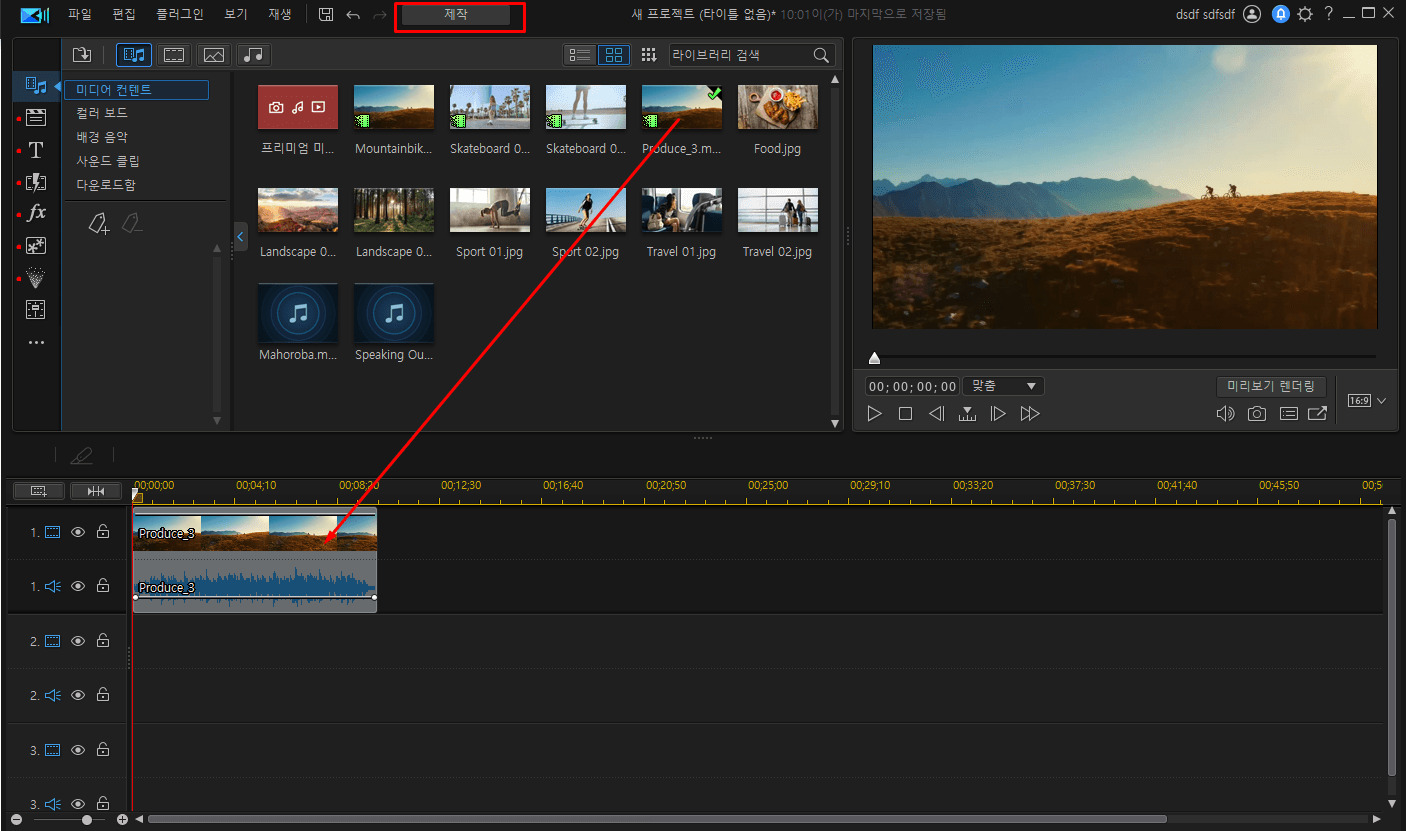Lock video track 2
This screenshot has width=1406, height=831.
coord(103,641)
